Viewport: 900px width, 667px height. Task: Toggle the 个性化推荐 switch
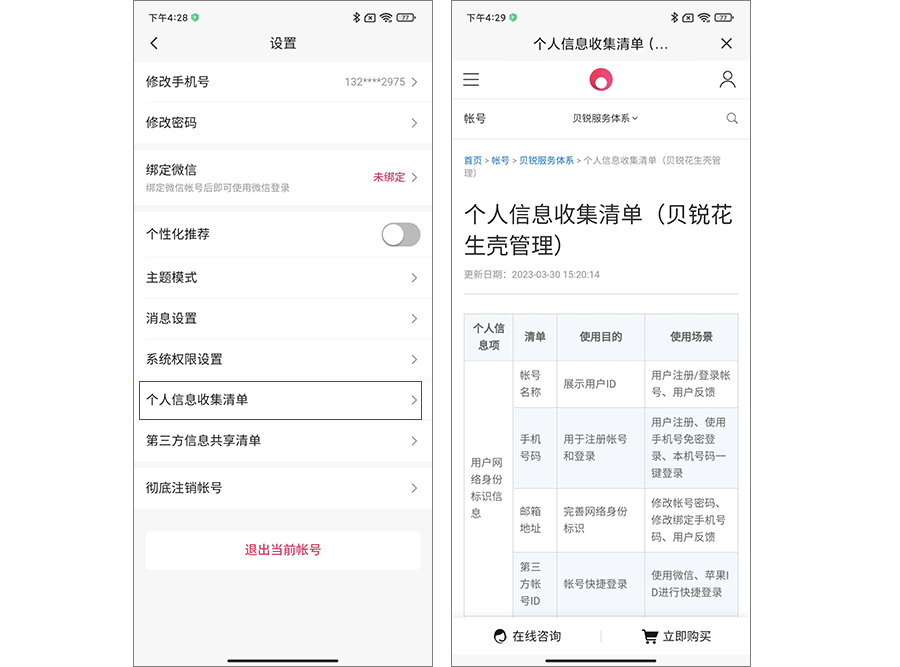coord(401,234)
